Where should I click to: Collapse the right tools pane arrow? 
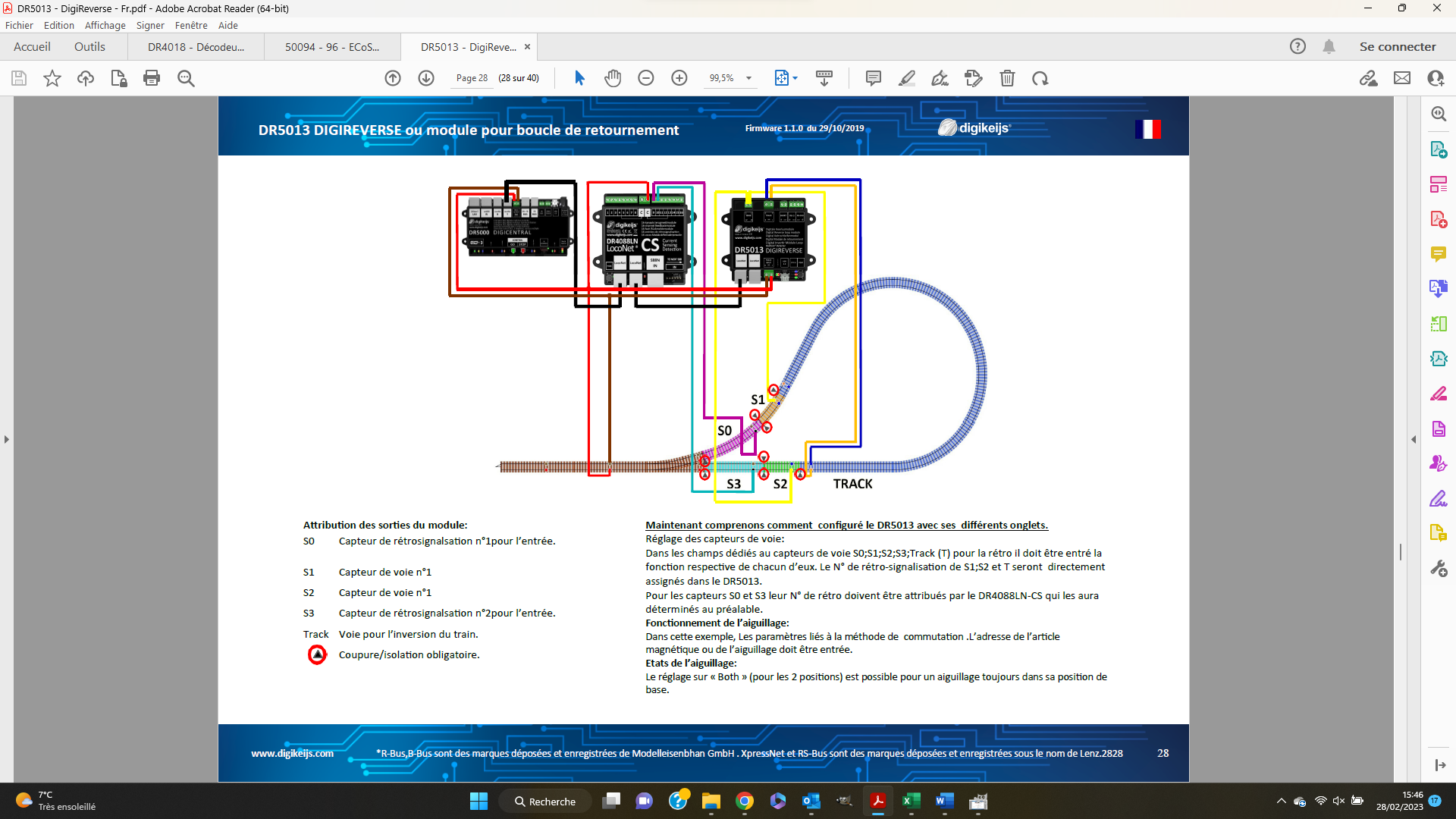pos(1414,439)
